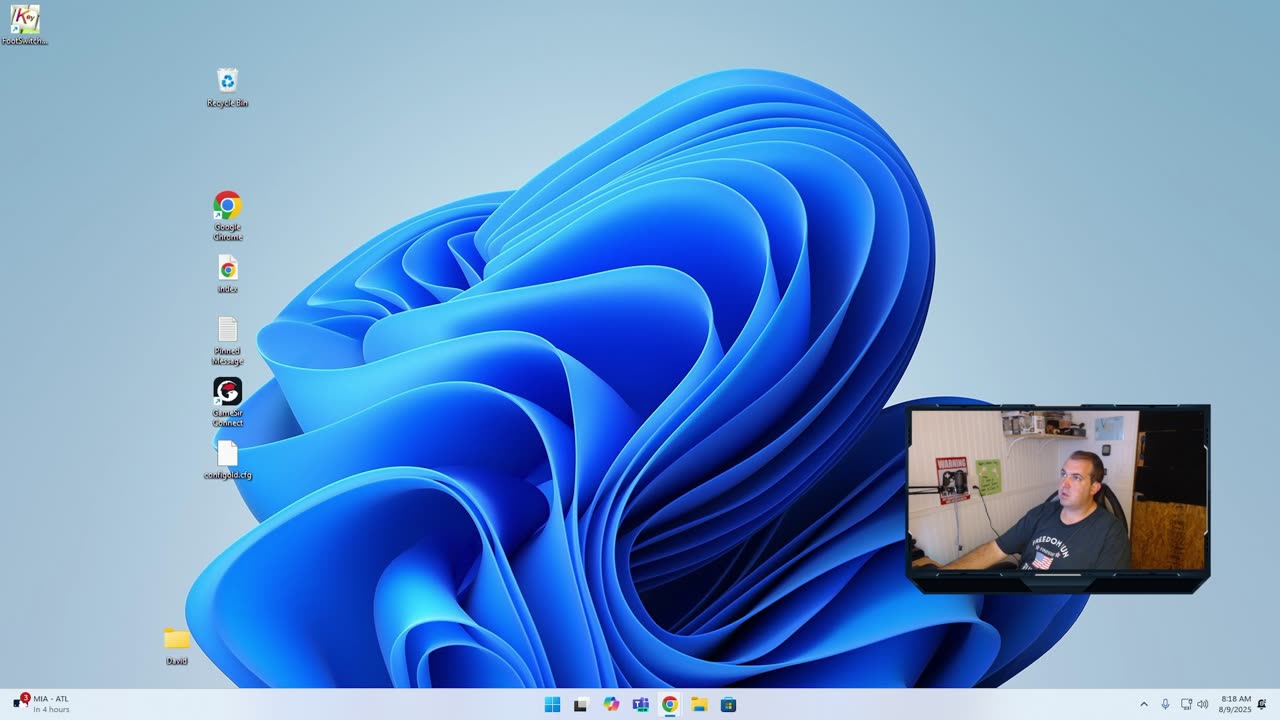The width and height of the screenshot is (1280, 720).
Task: Select the Pinned Message text file
Action: (x=227, y=331)
